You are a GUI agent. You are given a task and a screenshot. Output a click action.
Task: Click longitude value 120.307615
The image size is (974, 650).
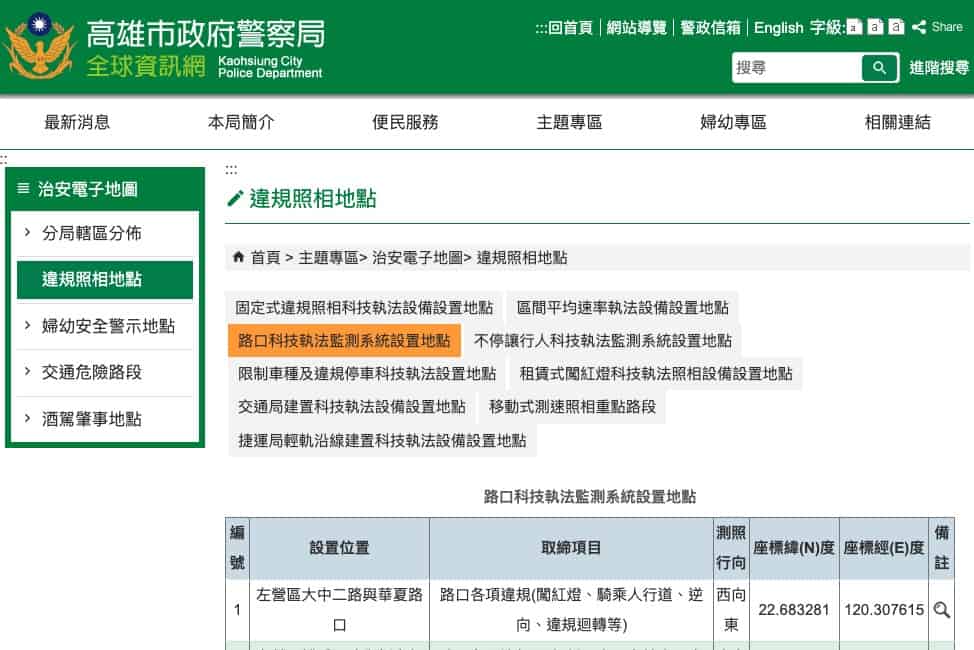pyautogui.click(x=884, y=610)
